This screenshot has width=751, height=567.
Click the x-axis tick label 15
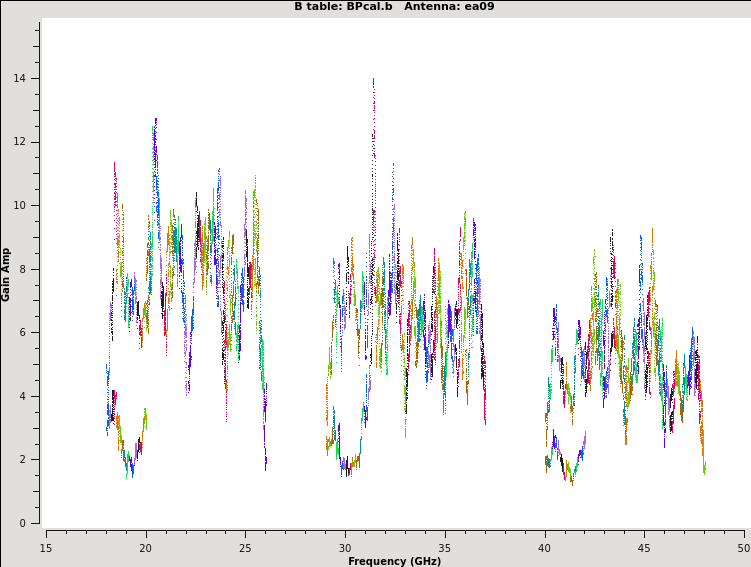click(x=46, y=548)
